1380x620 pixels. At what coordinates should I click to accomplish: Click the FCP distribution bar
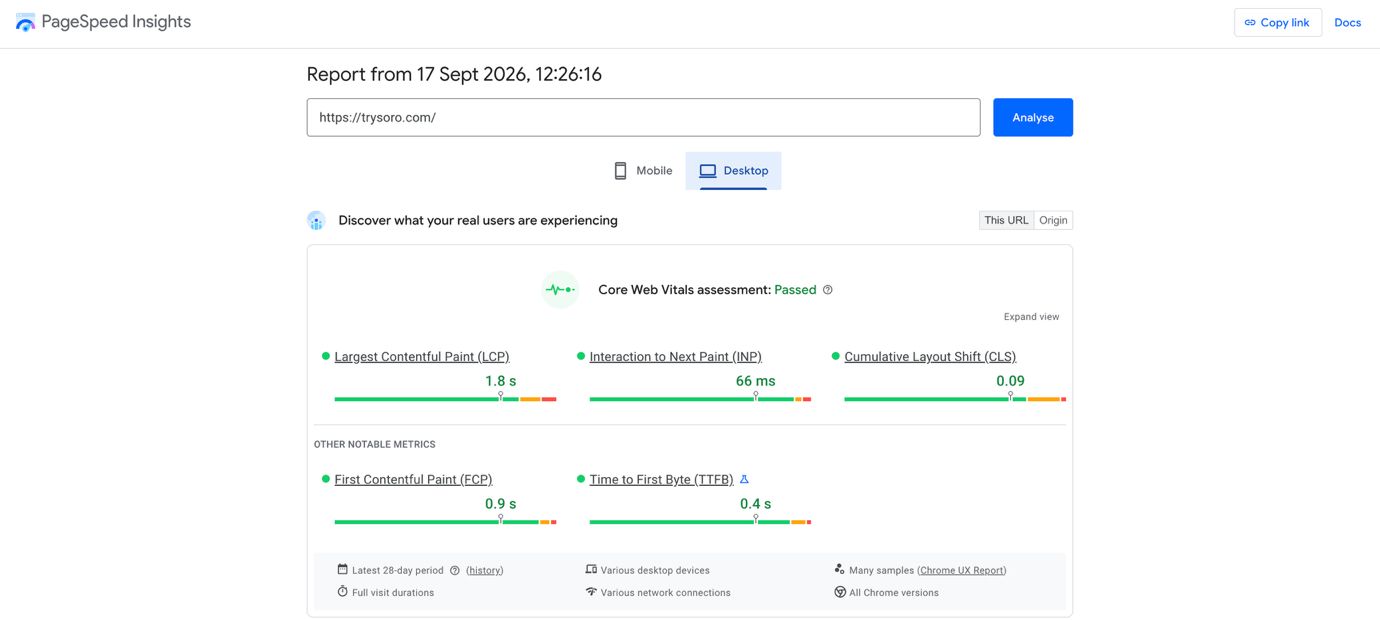[445, 522]
